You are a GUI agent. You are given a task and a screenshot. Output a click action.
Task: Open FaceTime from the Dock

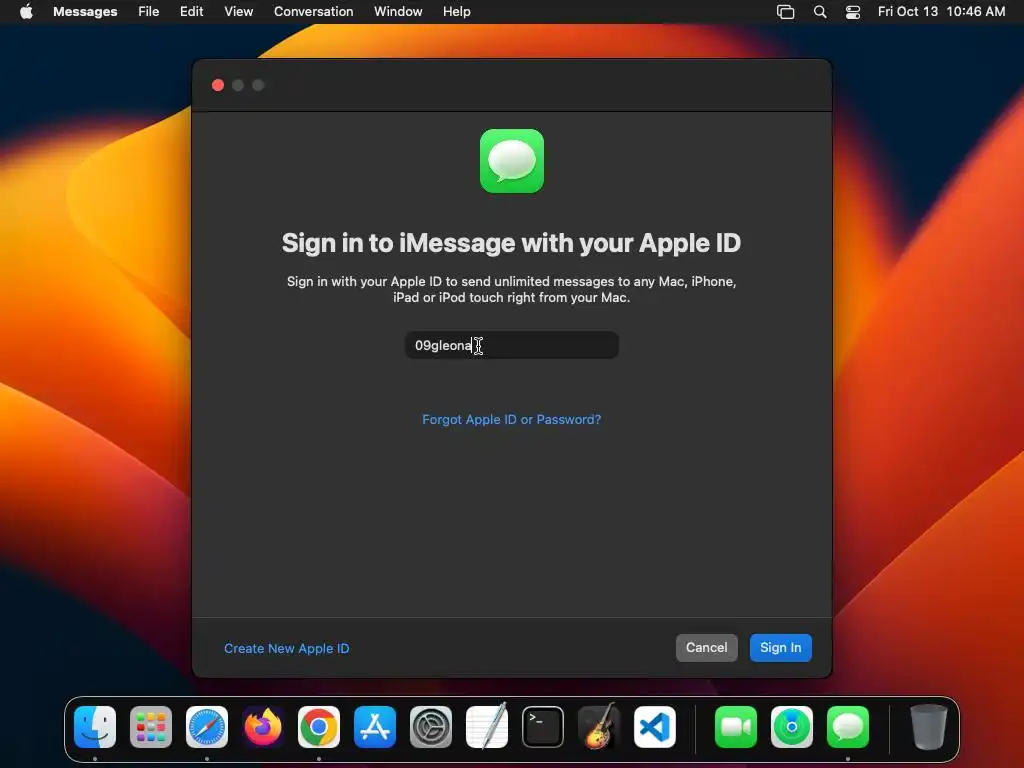click(x=736, y=726)
